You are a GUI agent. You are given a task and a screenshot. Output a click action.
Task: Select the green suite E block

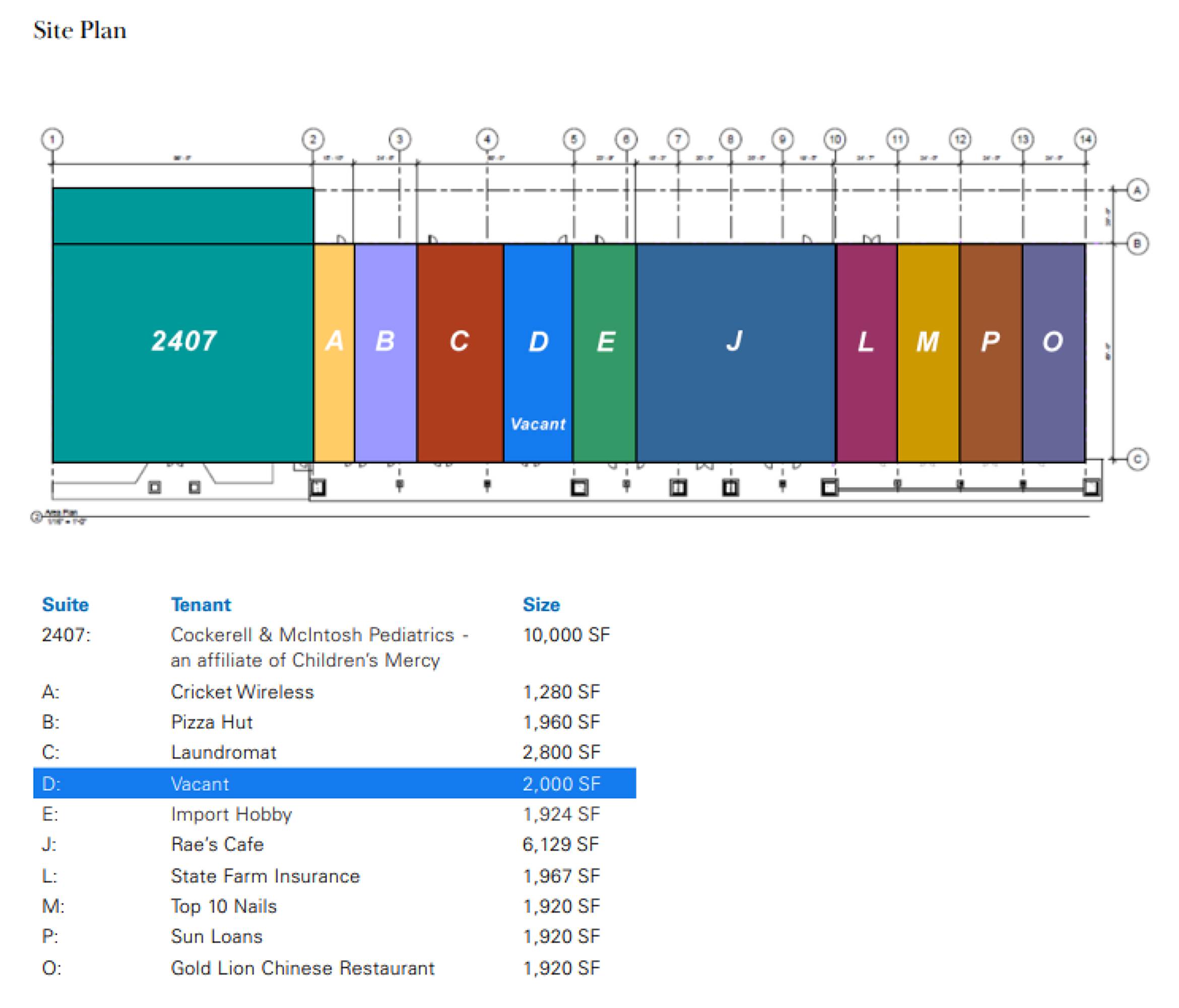pos(604,353)
